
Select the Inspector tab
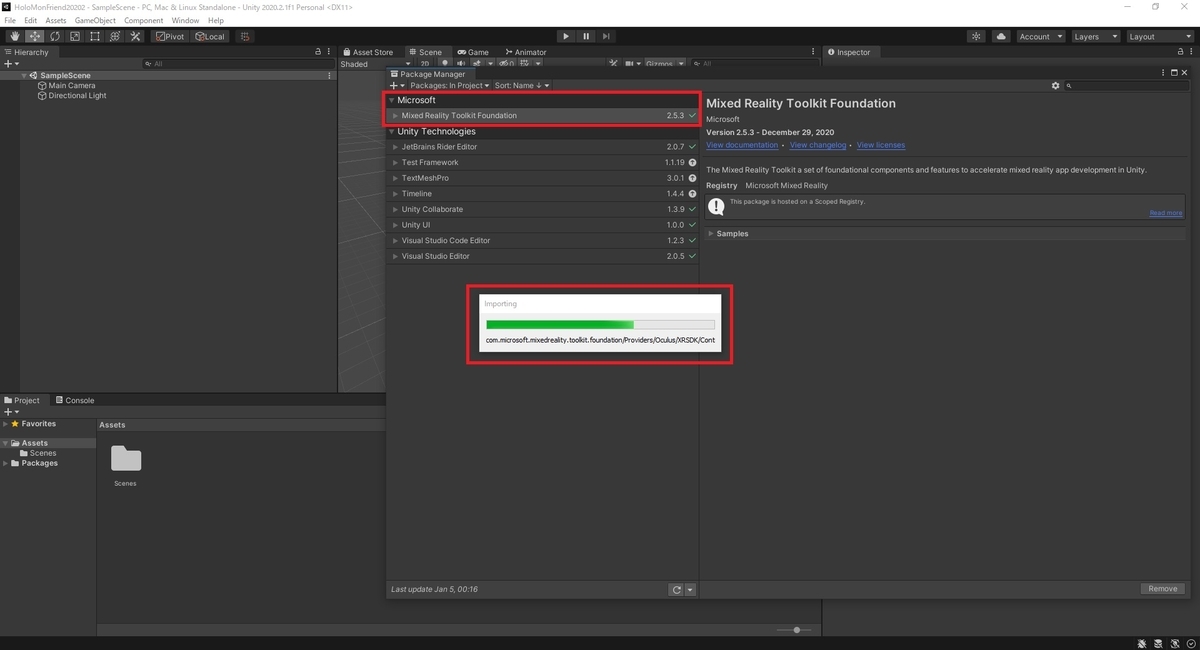[848, 52]
